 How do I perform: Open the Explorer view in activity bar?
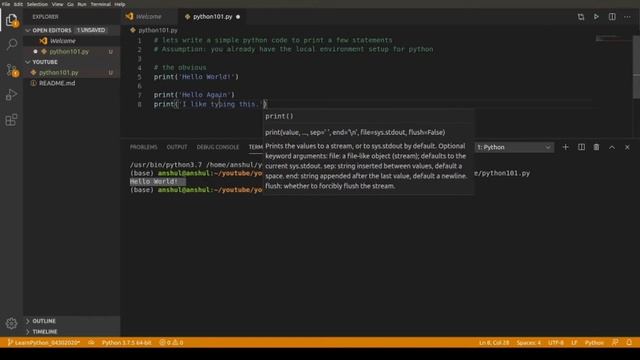[11, 20]
